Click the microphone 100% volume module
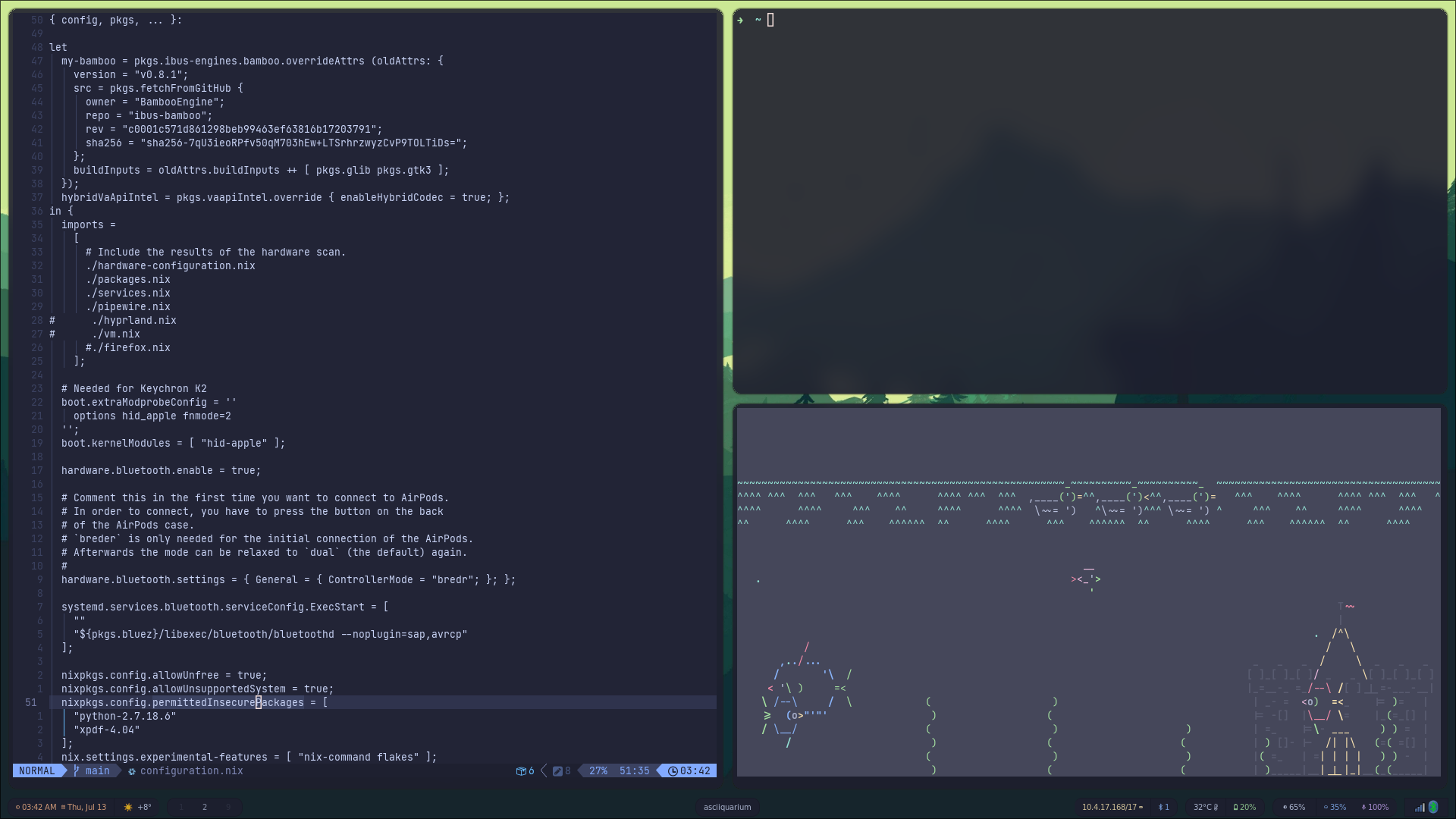 point(1375,807)
